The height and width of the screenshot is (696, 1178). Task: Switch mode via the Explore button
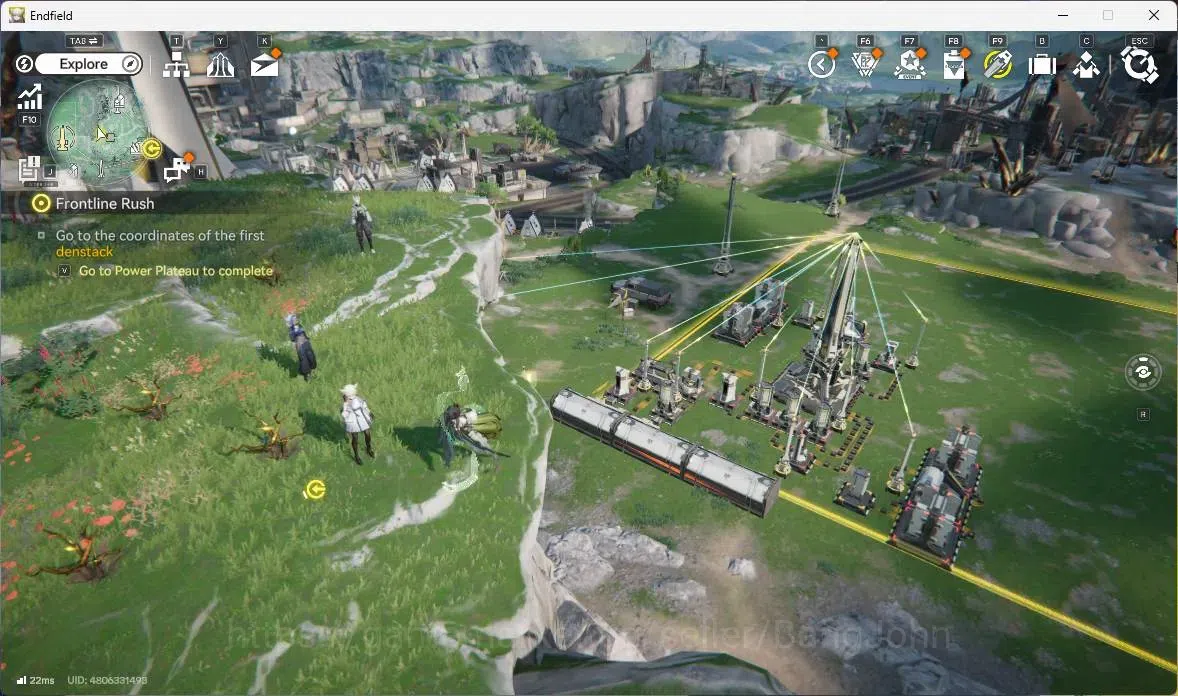coord(88,64)
